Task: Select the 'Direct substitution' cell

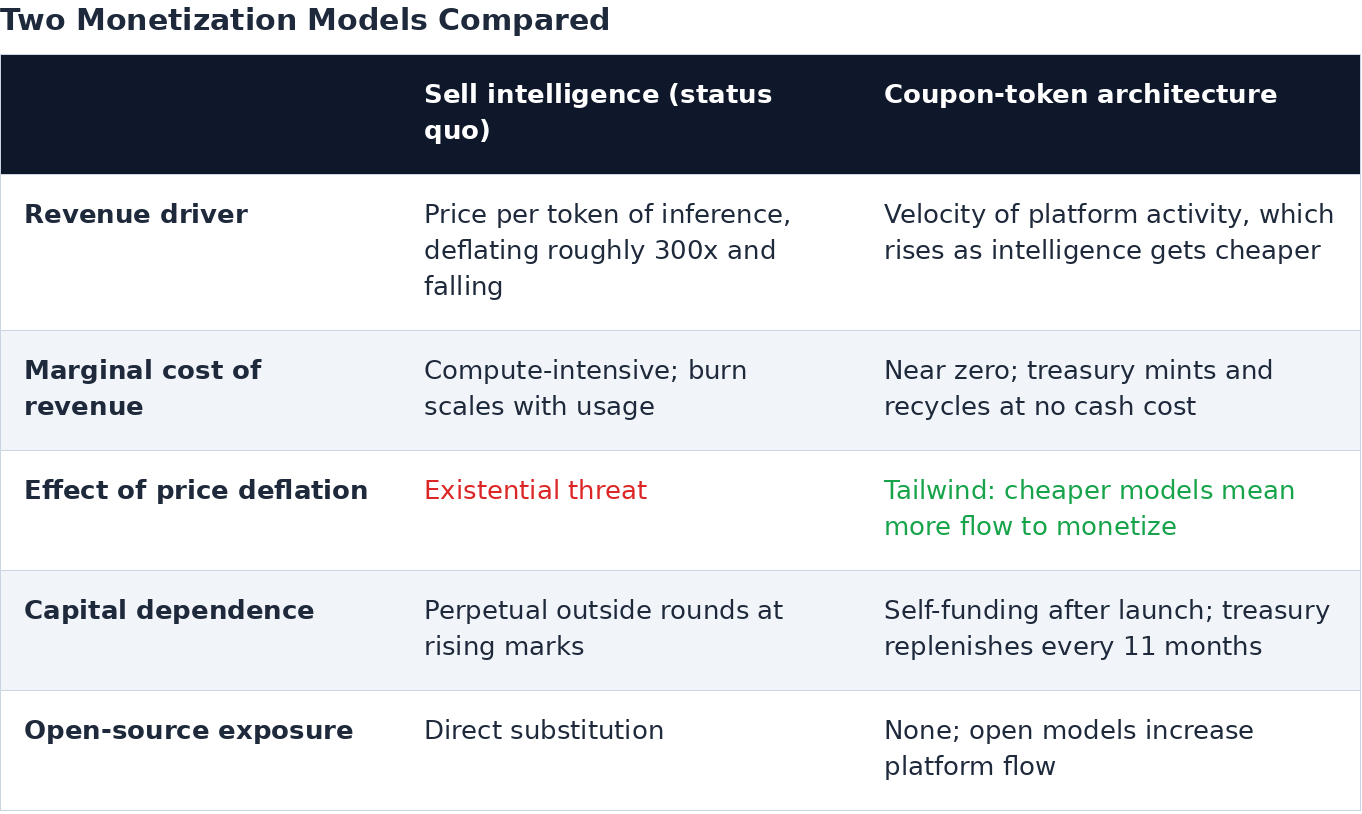Action: (x=630, y=750)
